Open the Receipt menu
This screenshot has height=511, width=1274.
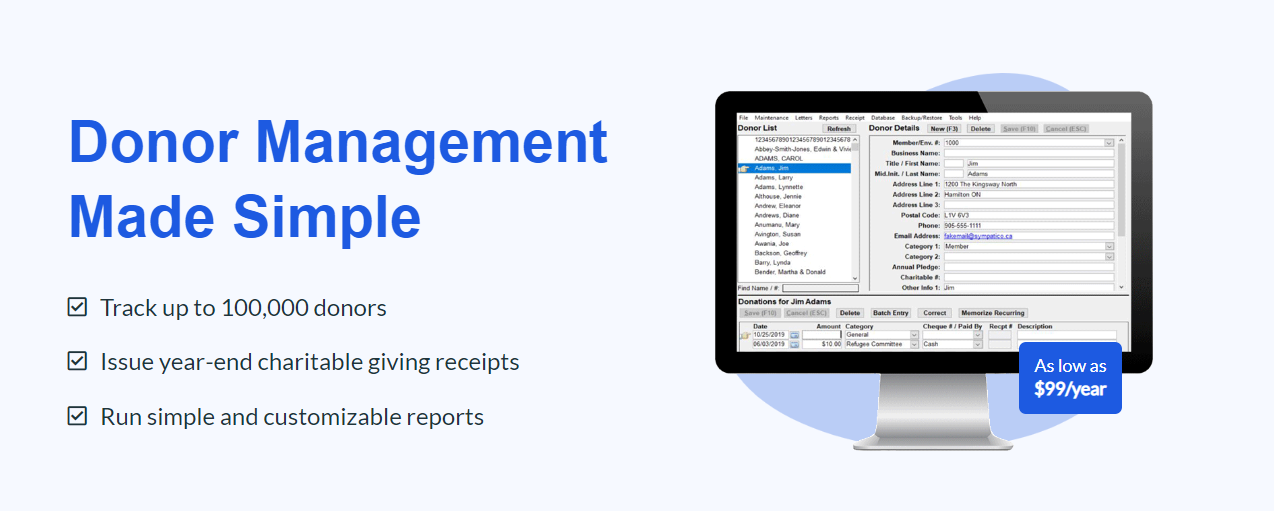pos(855,118)
